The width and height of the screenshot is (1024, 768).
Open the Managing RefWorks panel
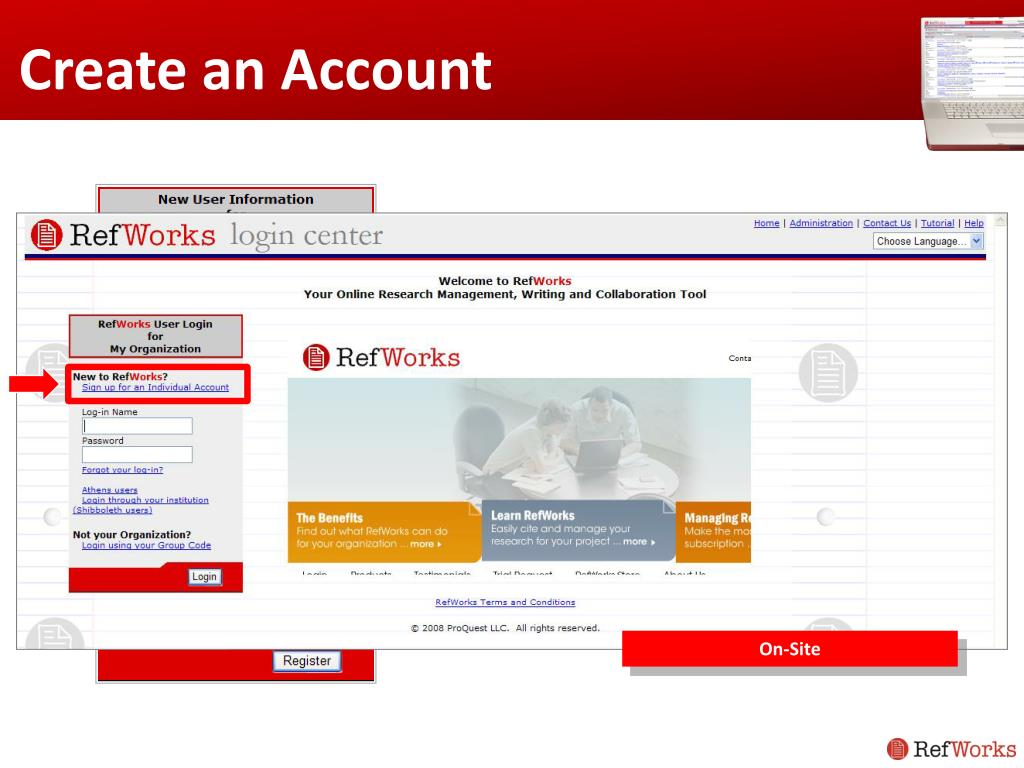tap(714, 531)
